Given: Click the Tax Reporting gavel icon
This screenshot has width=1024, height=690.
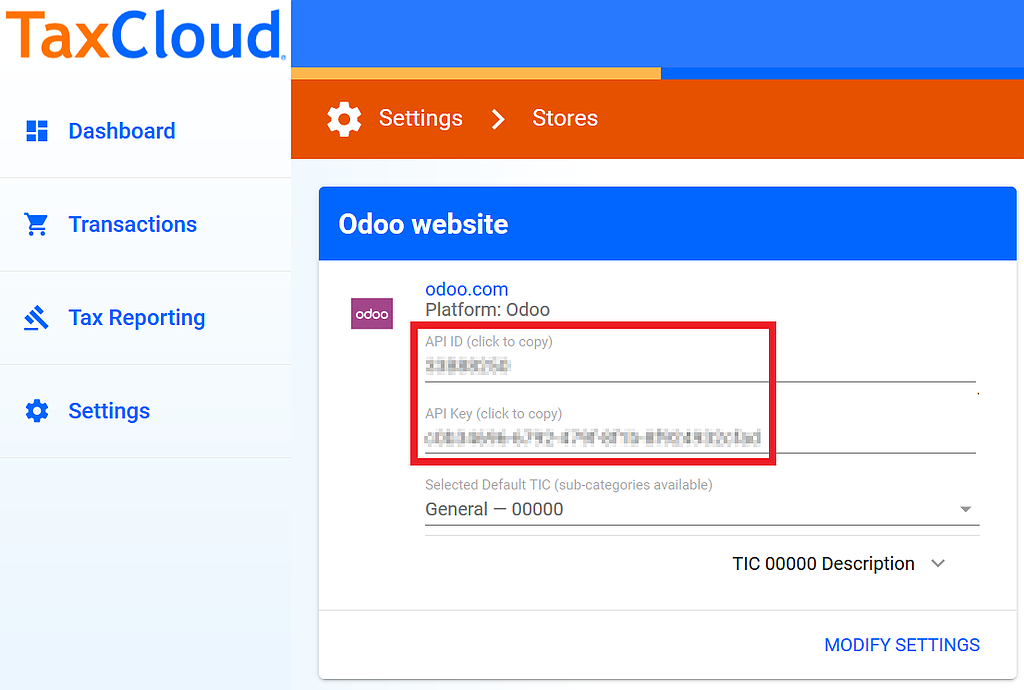Looking at the screenshot, I should pyautogui.click(x=37, y=318).
